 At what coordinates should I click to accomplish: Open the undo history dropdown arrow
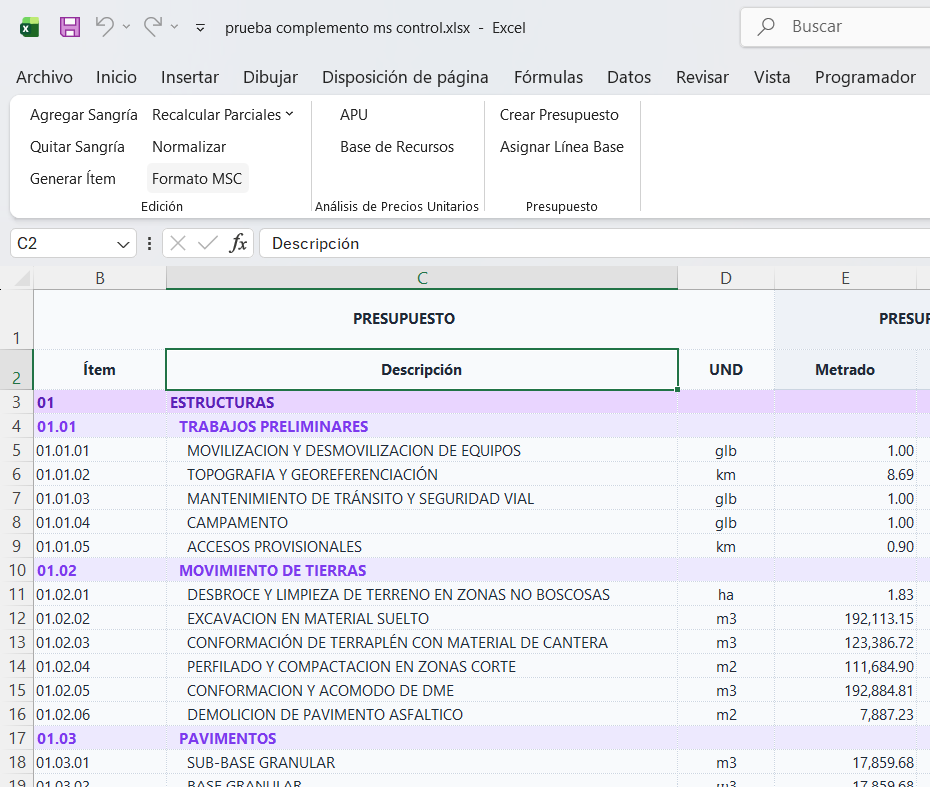click(x=126, y=27)
